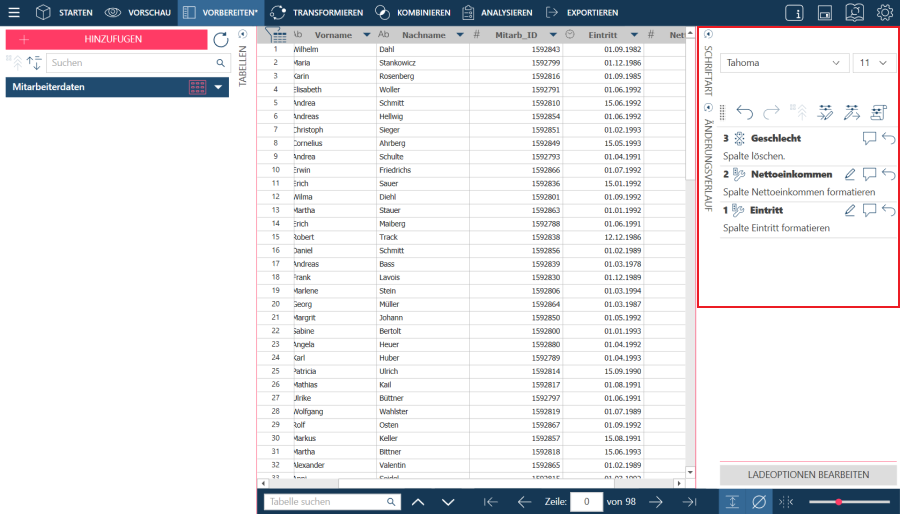The height and width of the screenshot is (514, 900).
Task: Open the hamburger main menu
Action: point(14,13)
